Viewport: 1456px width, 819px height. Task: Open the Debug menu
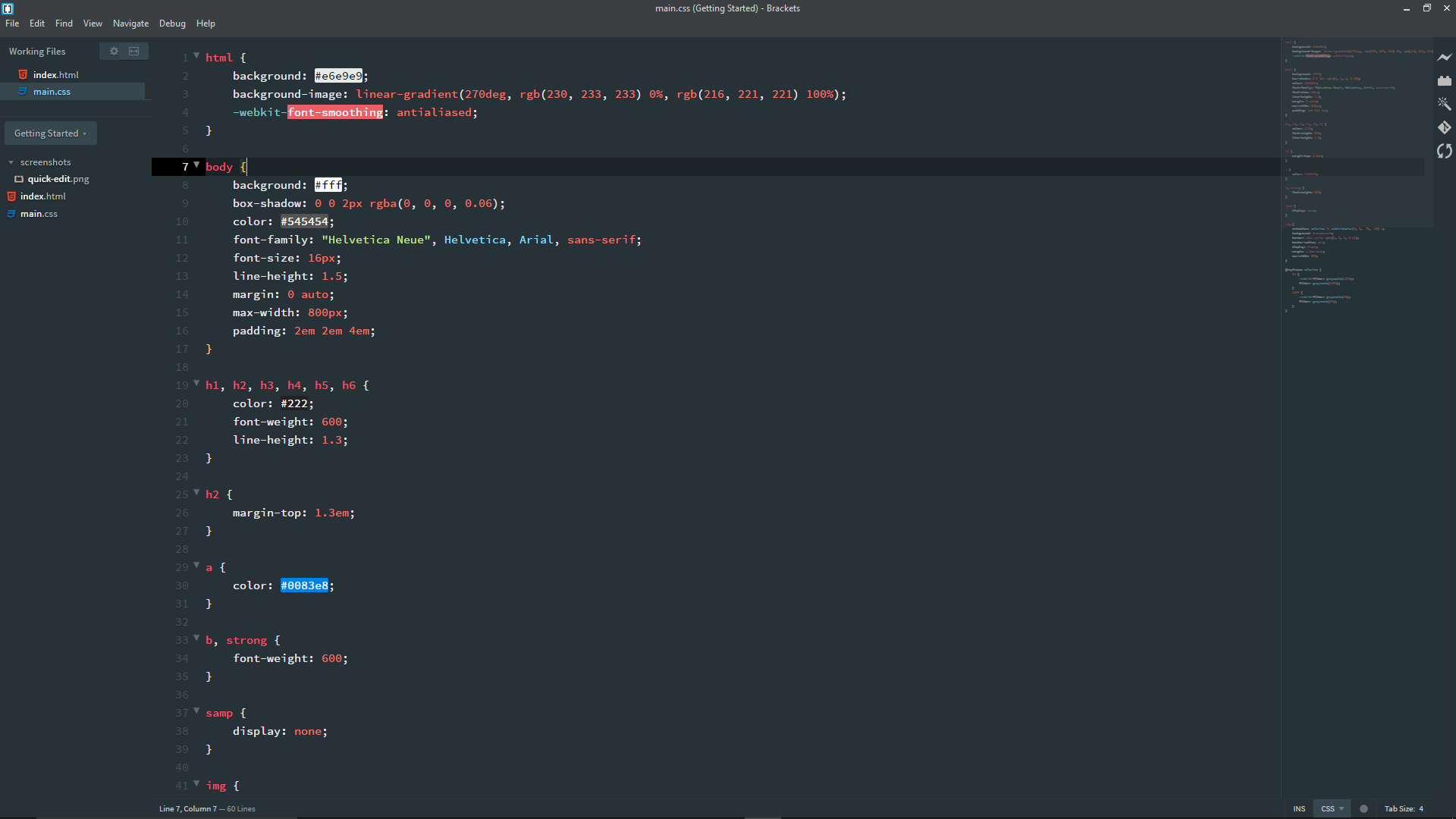click(172, 24)
